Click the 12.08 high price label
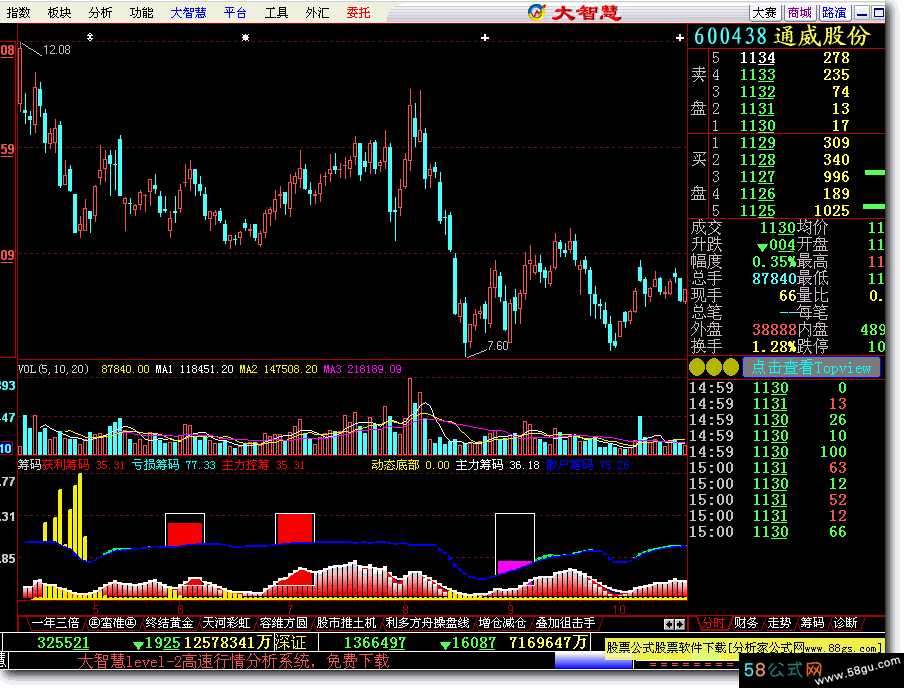 pyautogui.click(x=56, y=50)
